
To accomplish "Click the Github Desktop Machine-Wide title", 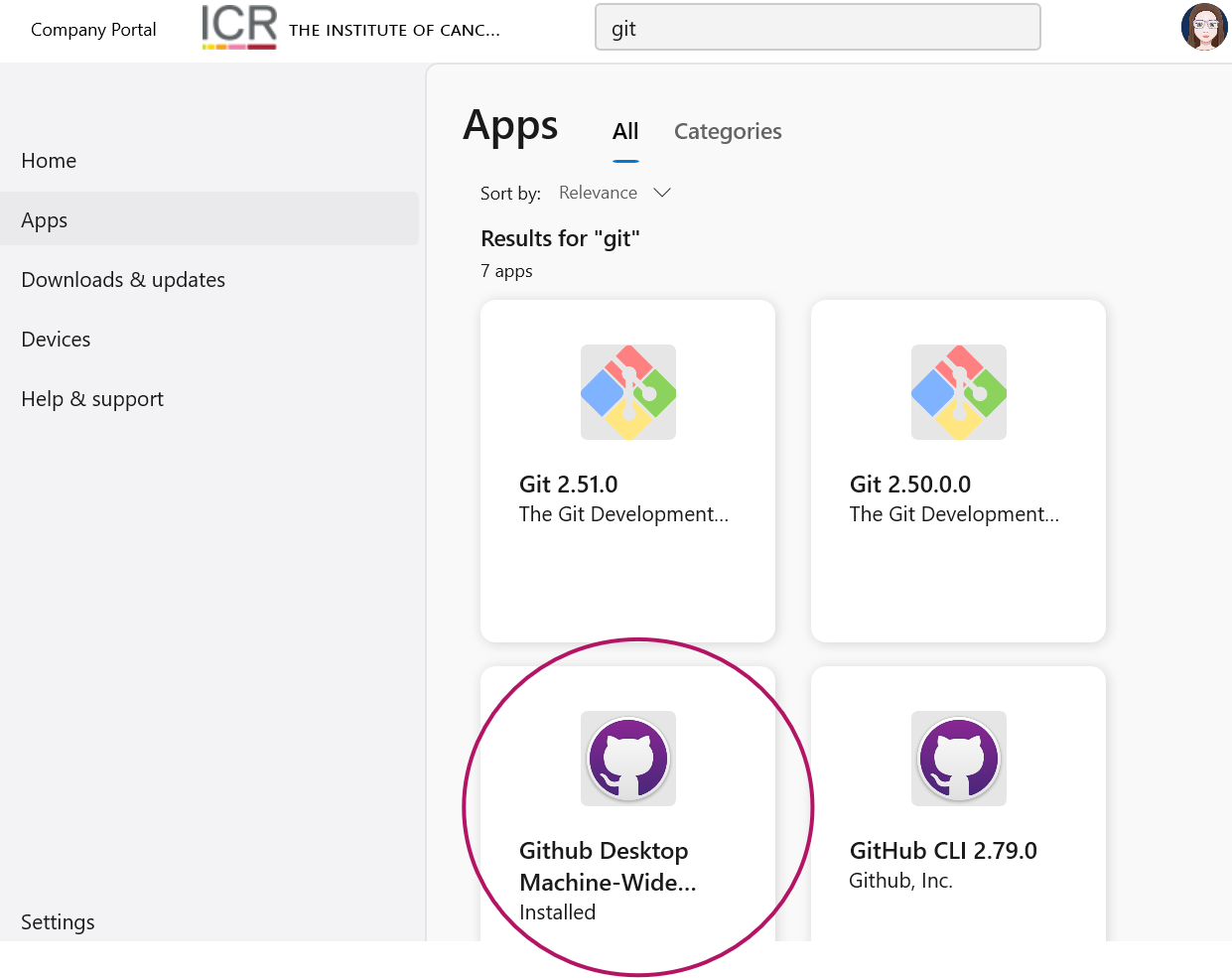I will coord(608,867).
